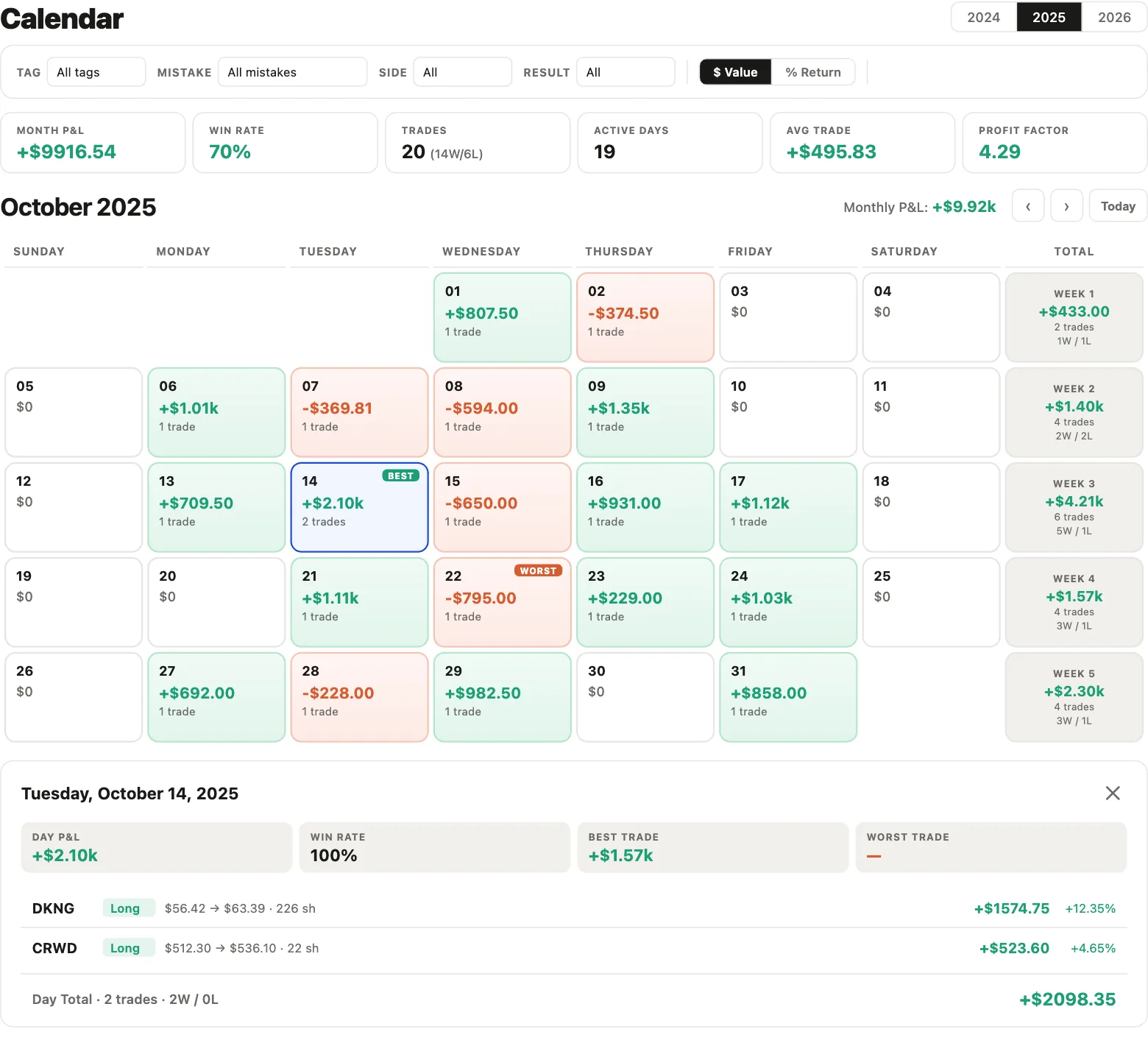Go to the next month

(x=1066, y=206)
